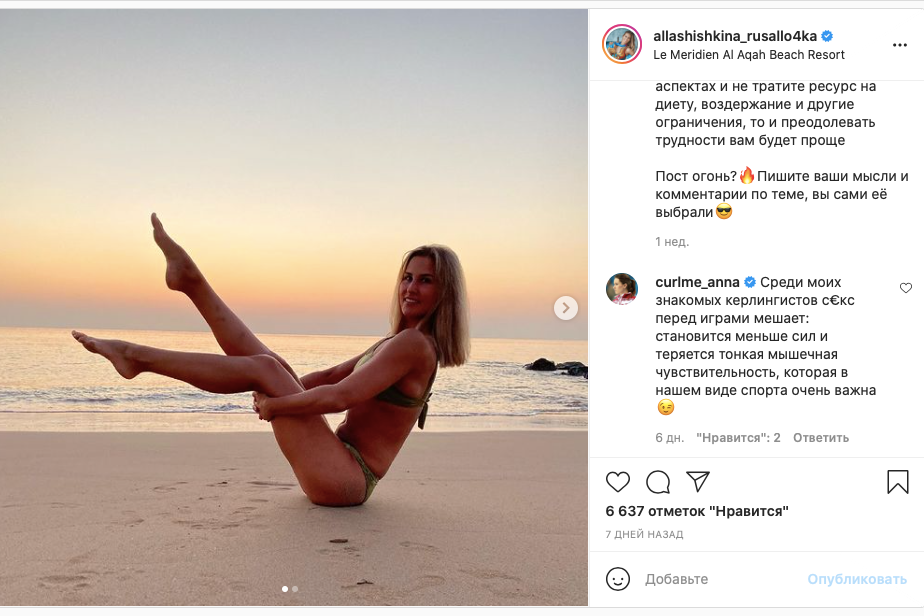Reply to comment via "Ответить"
Viewport: 924px width, 616px height.
point(820,438)
